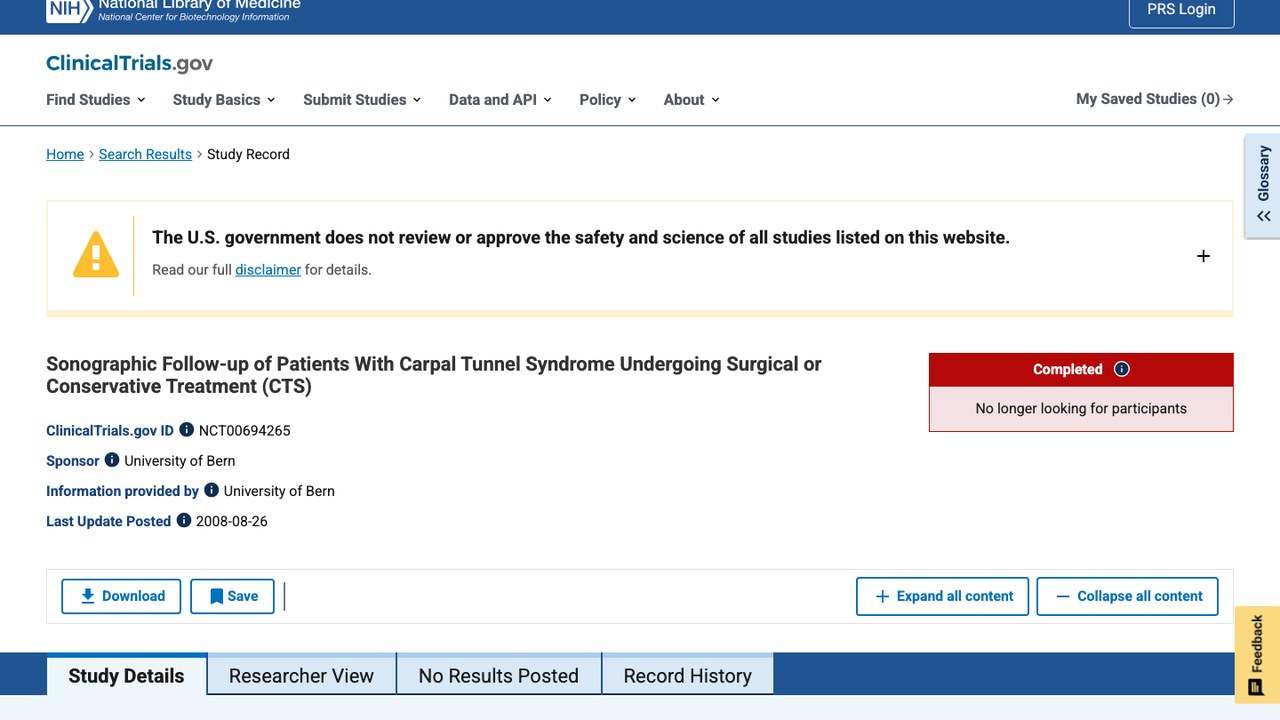Open the Find Studies menu
Image resolution: width=1280 pixels, height=720 pixels.
[x=96, y=99]
